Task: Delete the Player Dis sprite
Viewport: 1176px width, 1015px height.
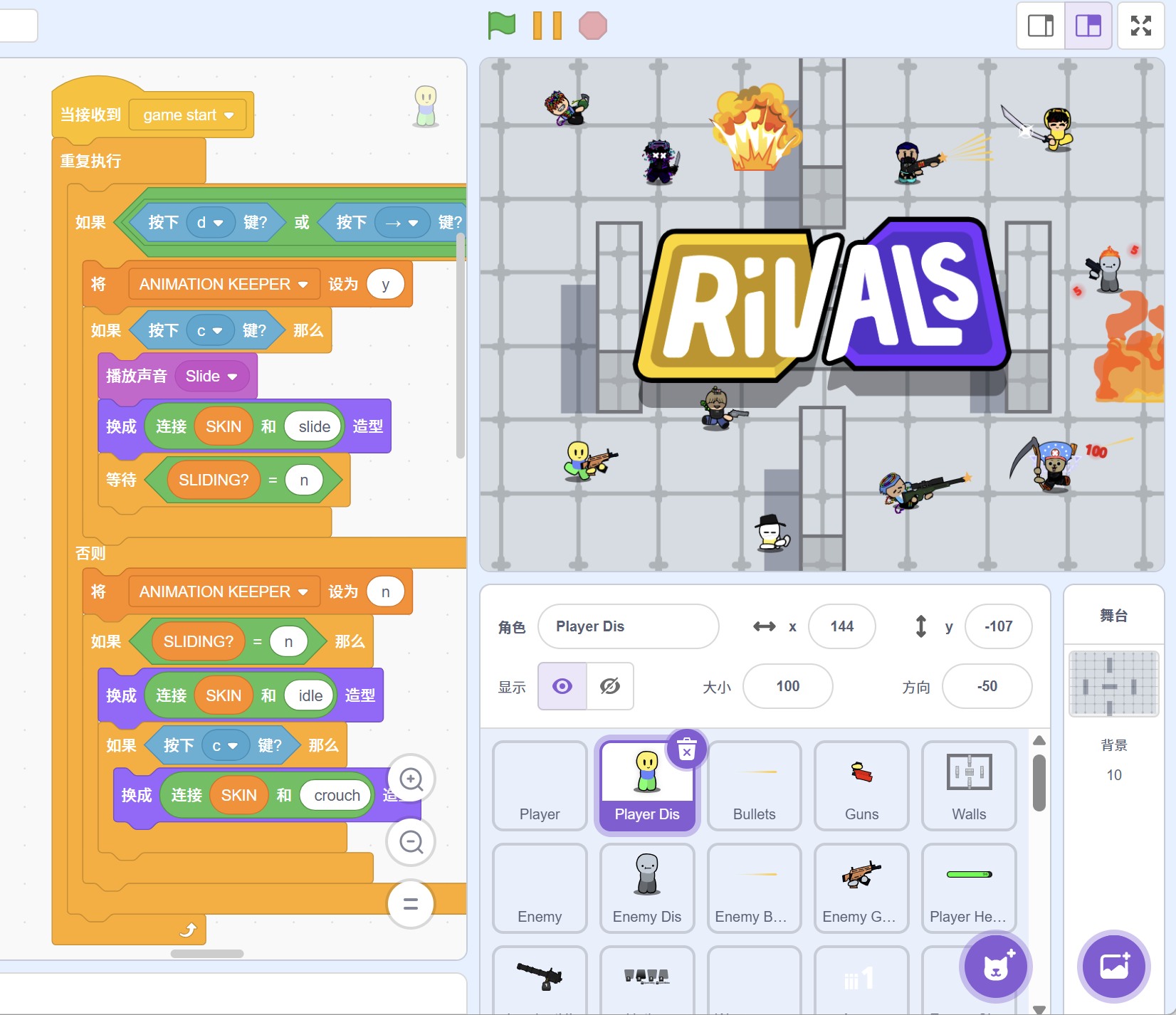Action: tap(686, 750)
